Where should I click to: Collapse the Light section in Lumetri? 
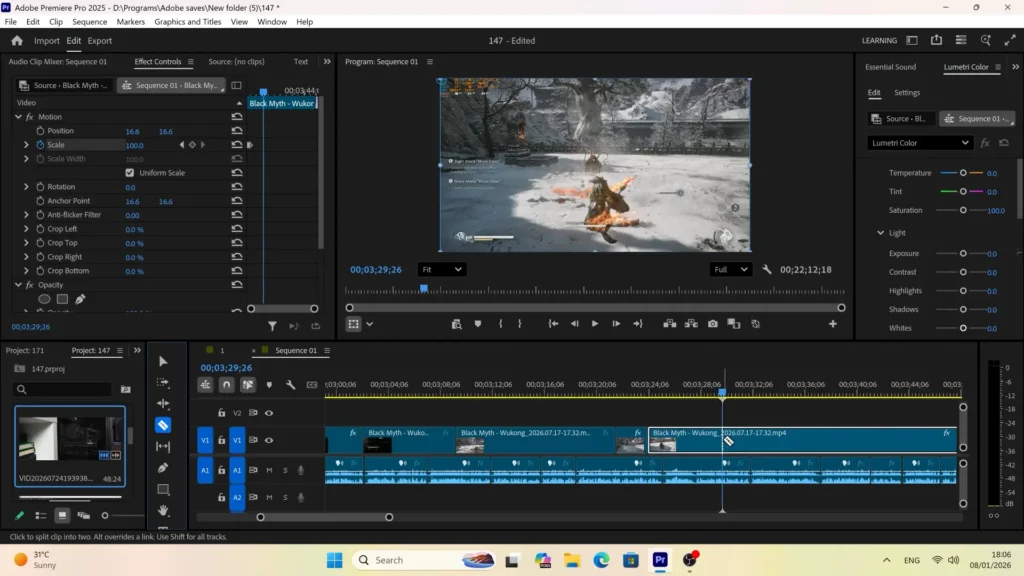point(880,233)
